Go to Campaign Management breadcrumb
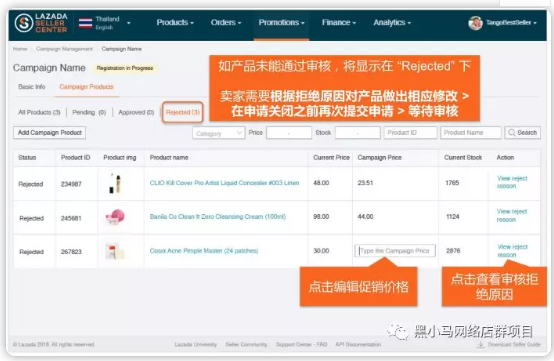This screenshot has width=554, height=361. point(64,49)
